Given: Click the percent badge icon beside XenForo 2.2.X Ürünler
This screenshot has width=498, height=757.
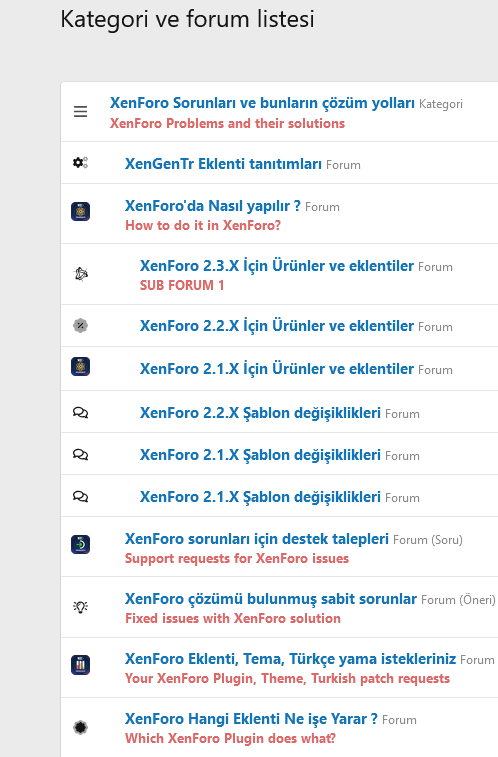Looking at the screenshot, I should [81, 326].
